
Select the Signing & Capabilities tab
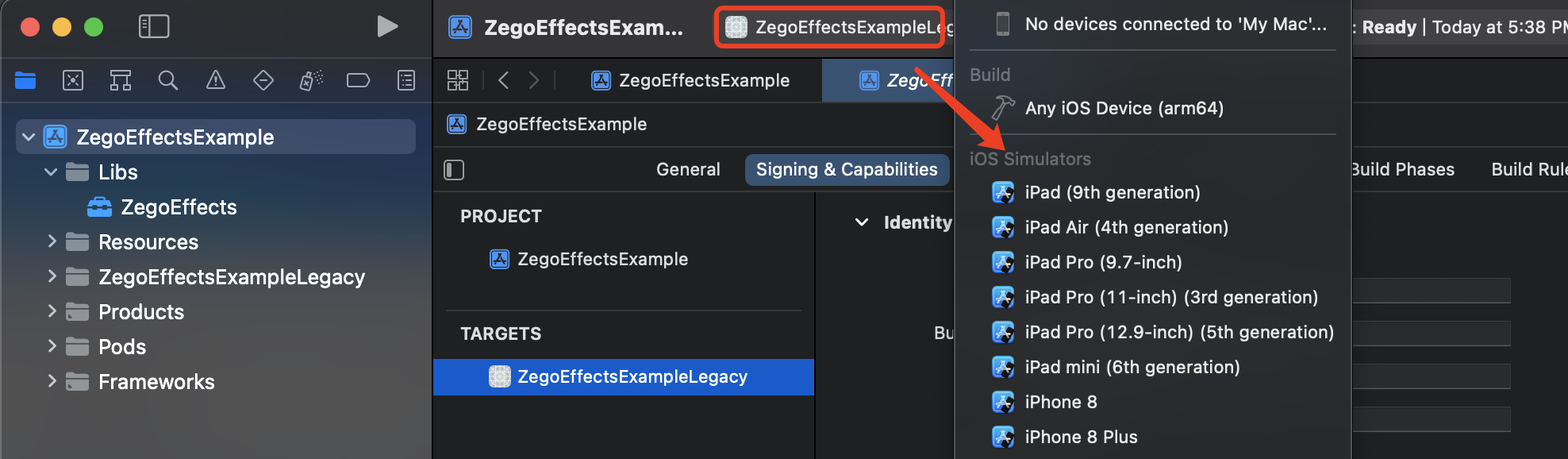[x=847, y=169]
